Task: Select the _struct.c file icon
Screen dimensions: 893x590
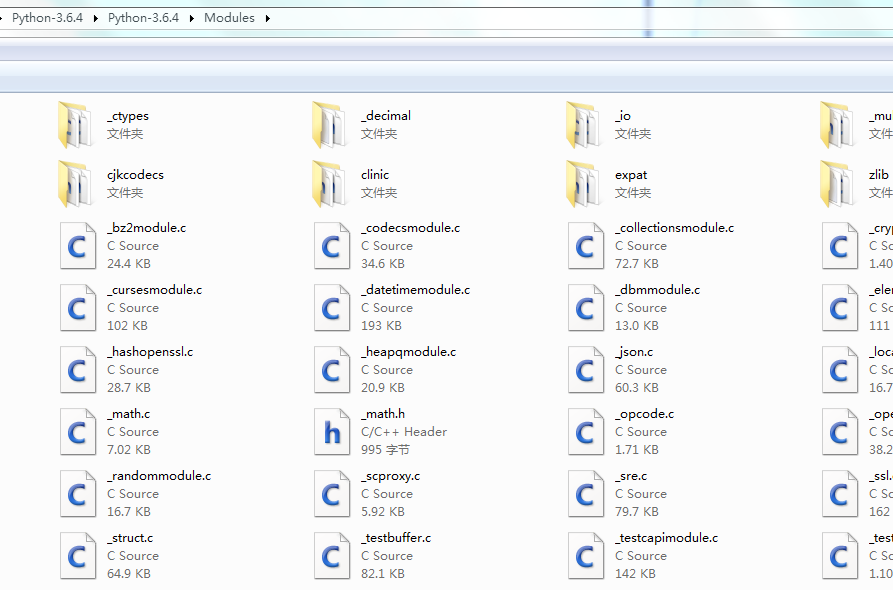Action: (78, 556)
